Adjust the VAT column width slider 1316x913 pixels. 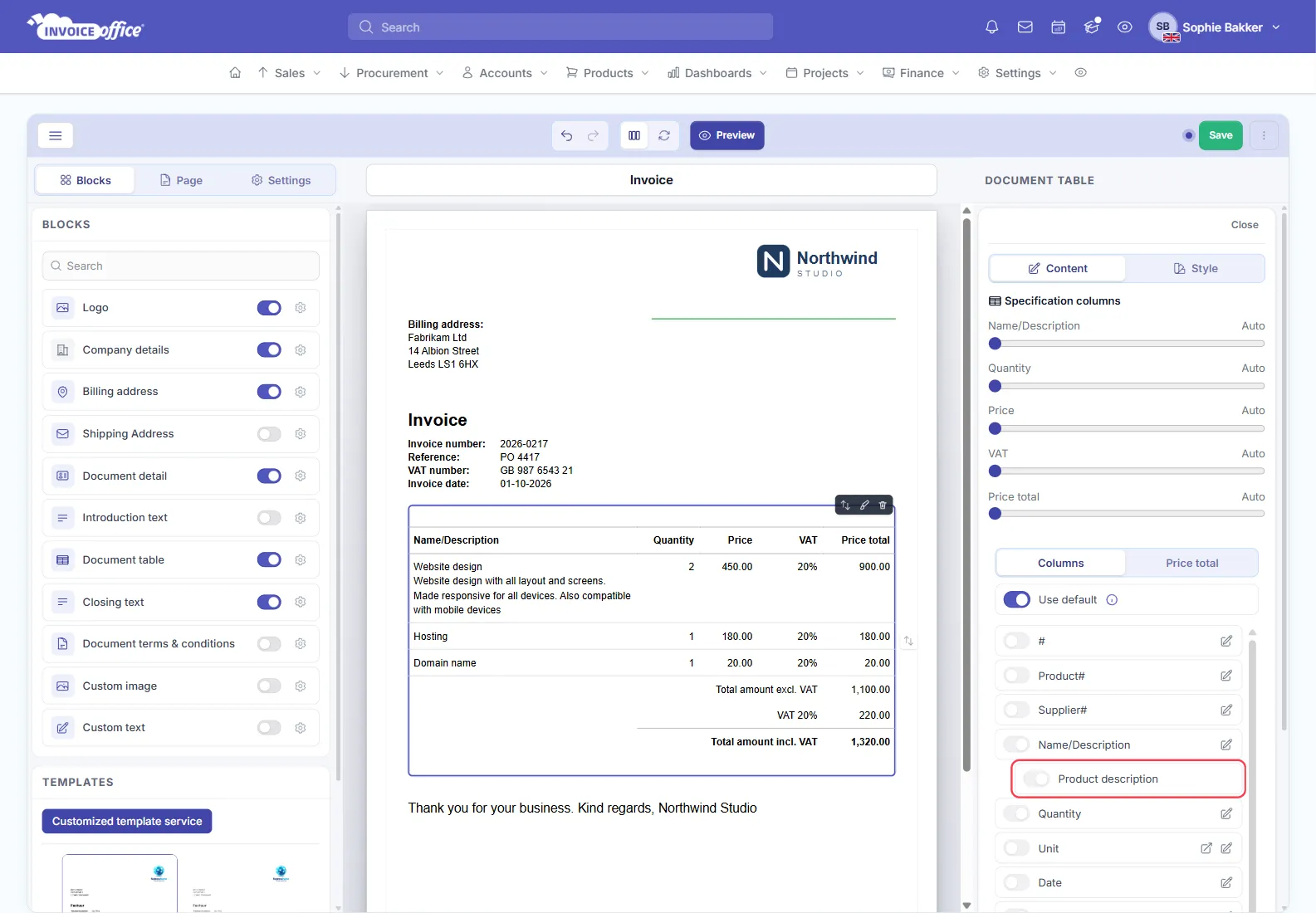pos(1127,471)
